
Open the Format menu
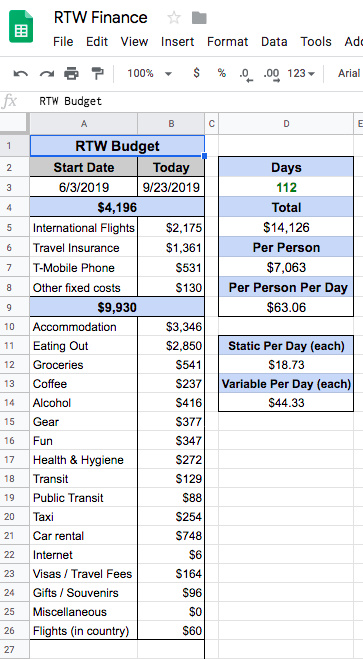pos(227,42)
